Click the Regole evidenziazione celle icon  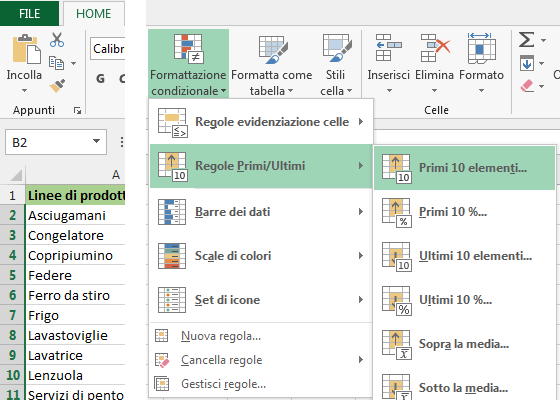pyautogui.click(x=173, y=123)
